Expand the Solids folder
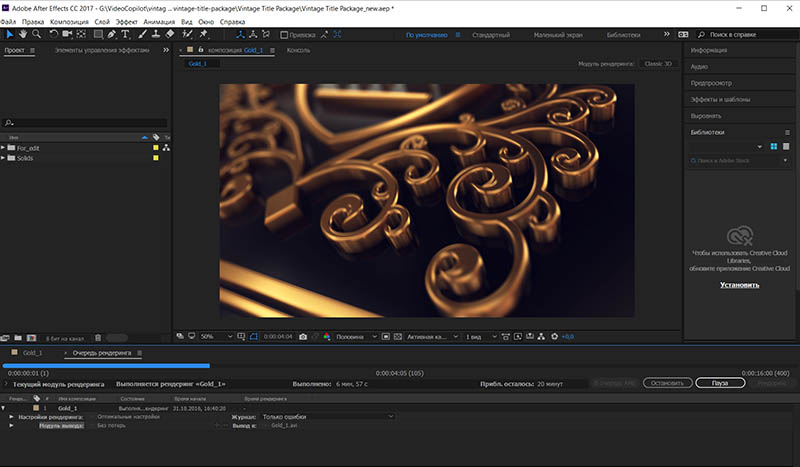Viewport: 800px width, 467px height. click(3, 158)
